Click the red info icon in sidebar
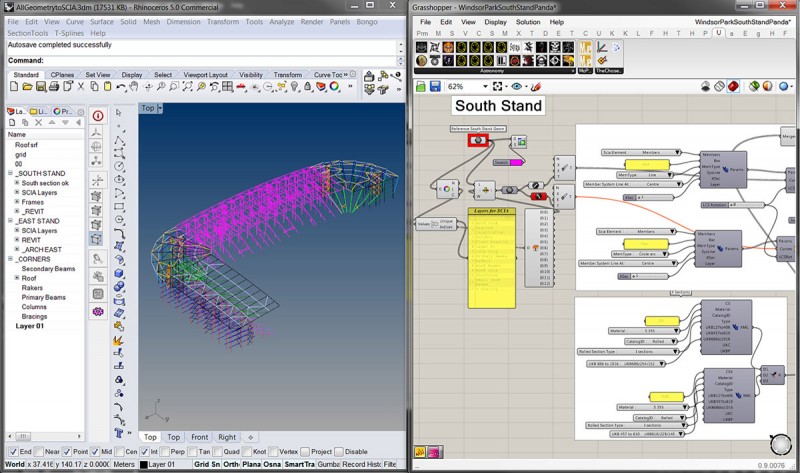The height and width of the screenshot is (473, 800). pos(98,115)
